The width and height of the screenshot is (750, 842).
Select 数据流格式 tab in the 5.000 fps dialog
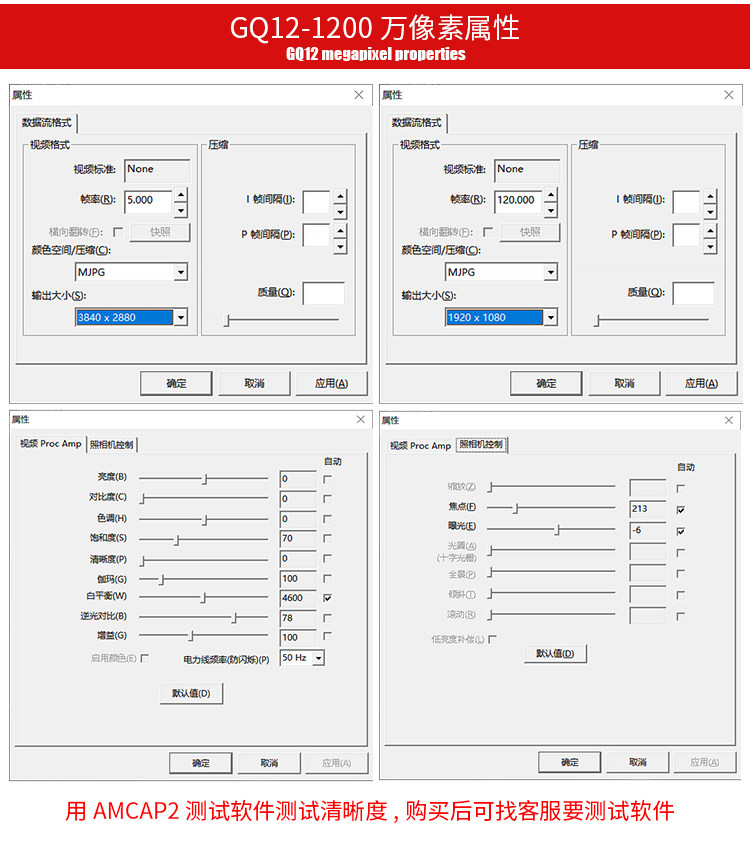[47, 122]
